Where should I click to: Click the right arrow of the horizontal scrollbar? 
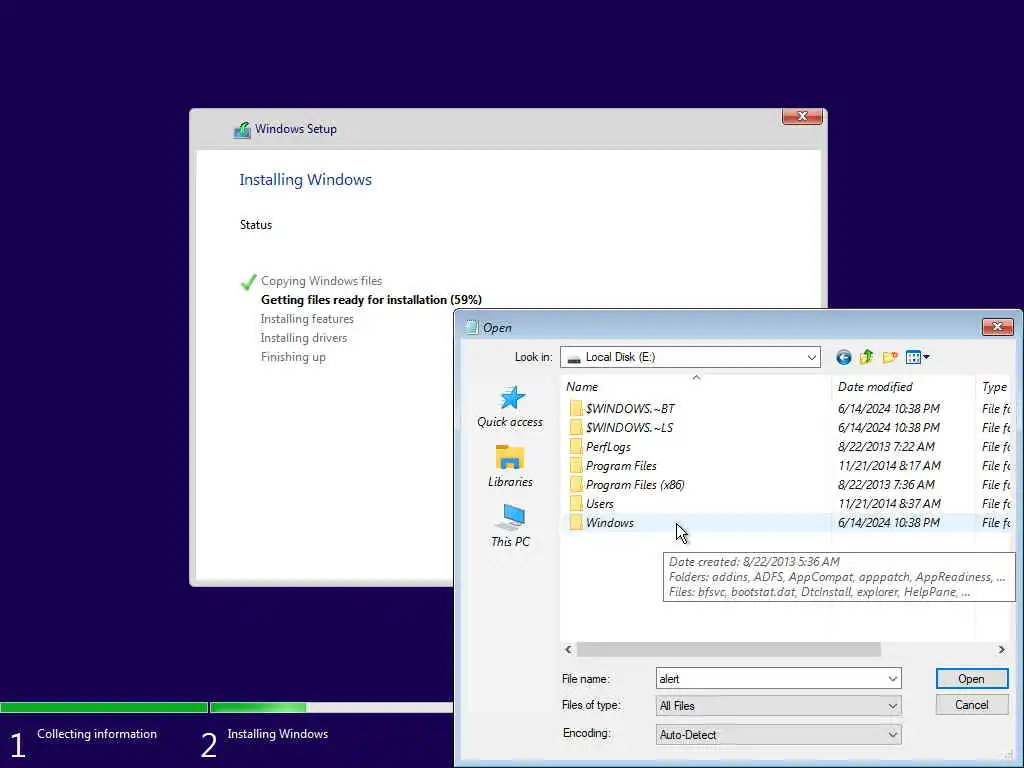point(1001,650)
